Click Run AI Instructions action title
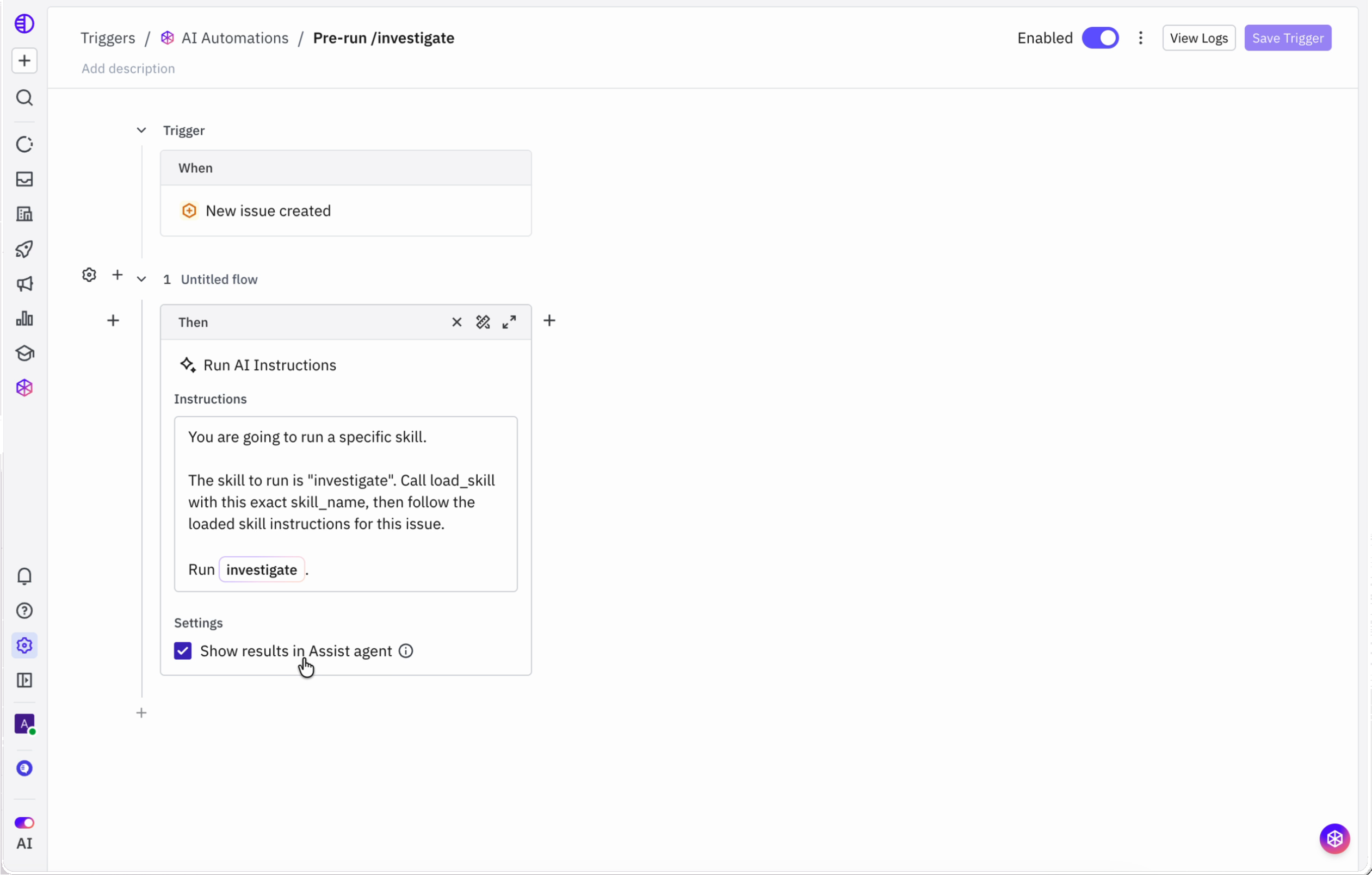1372x875 pixels. (x=269, y=365)
